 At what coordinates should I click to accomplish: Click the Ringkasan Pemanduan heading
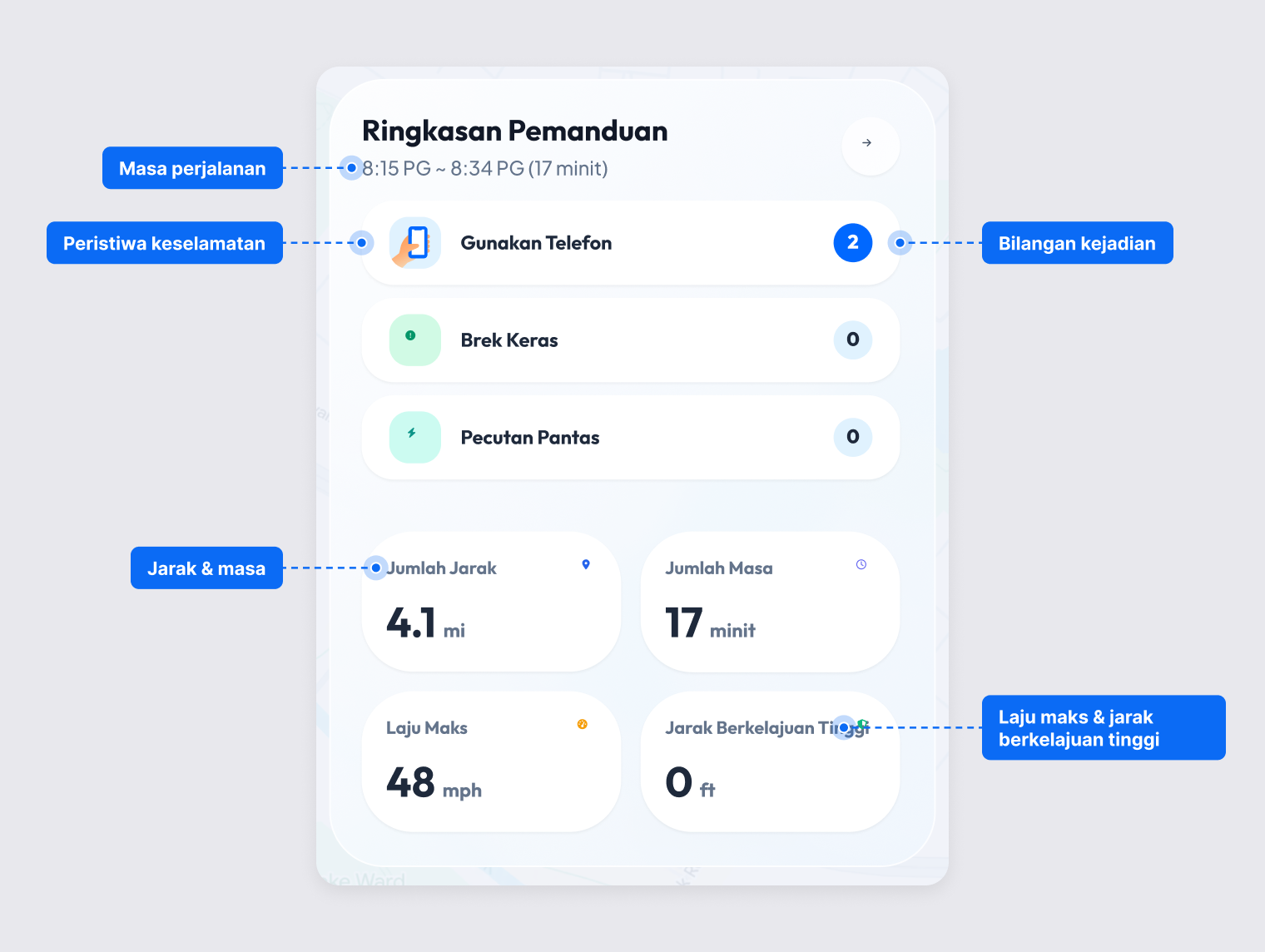click(x=514, y=131)
